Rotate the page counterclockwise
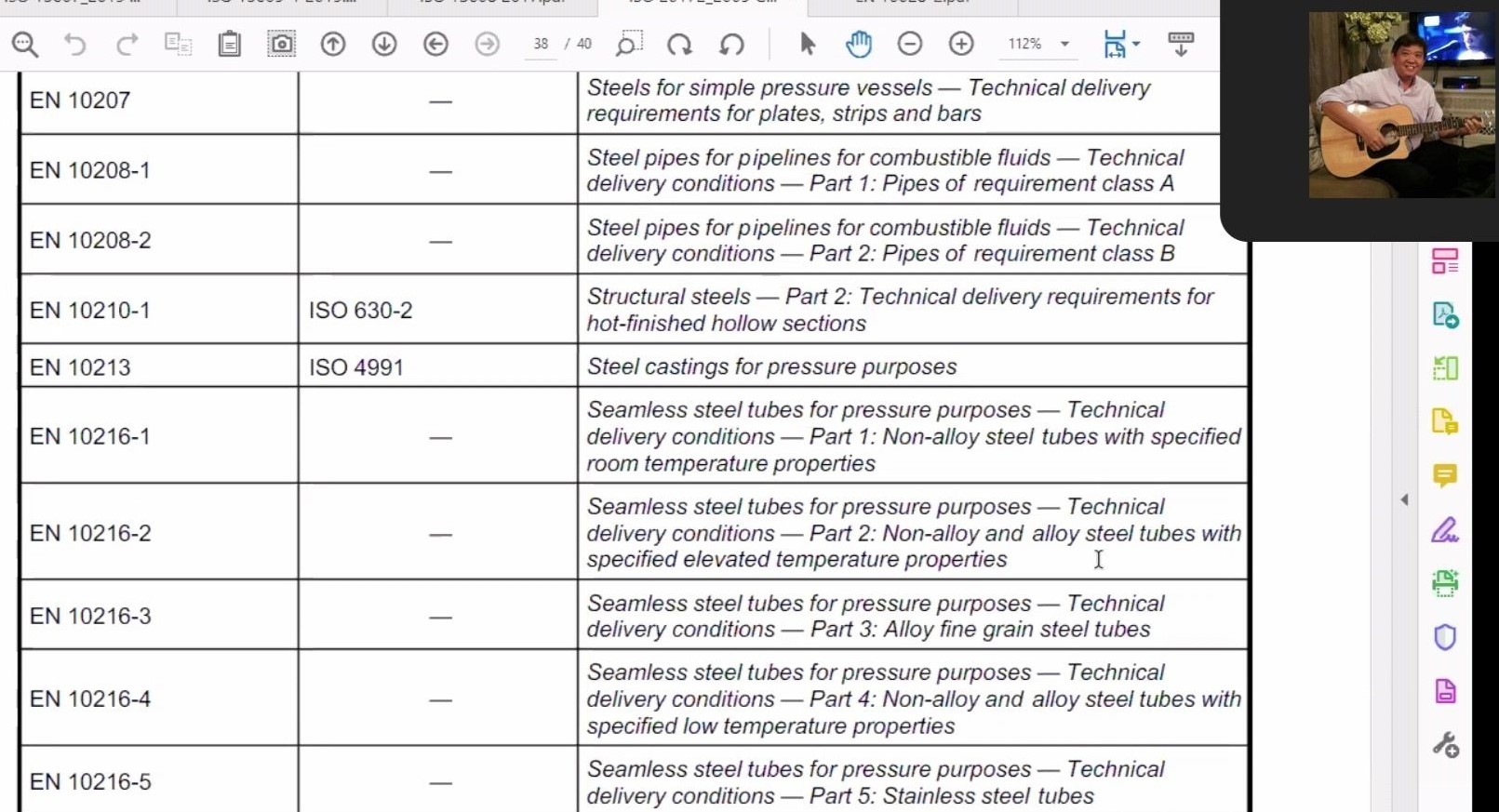Image resolution: width=1499 pixels, height=812 pixels. click(x=732, y=44)
